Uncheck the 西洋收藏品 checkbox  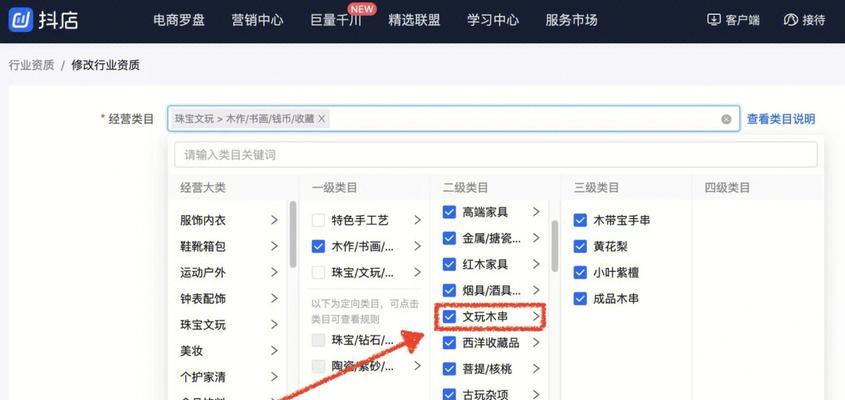pos(449,342)
